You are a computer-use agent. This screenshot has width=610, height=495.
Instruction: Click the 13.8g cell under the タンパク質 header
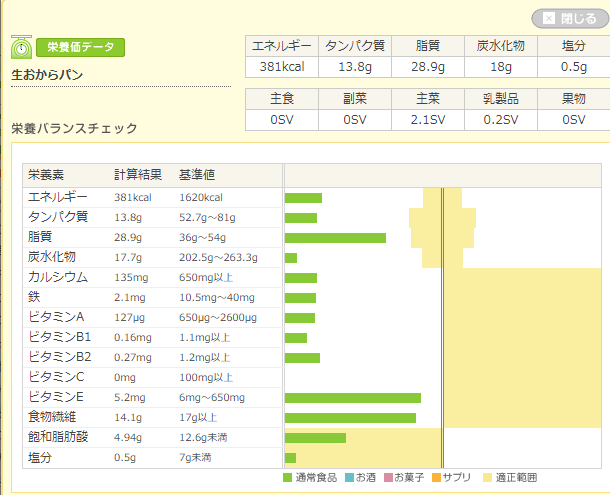(355, 67)
